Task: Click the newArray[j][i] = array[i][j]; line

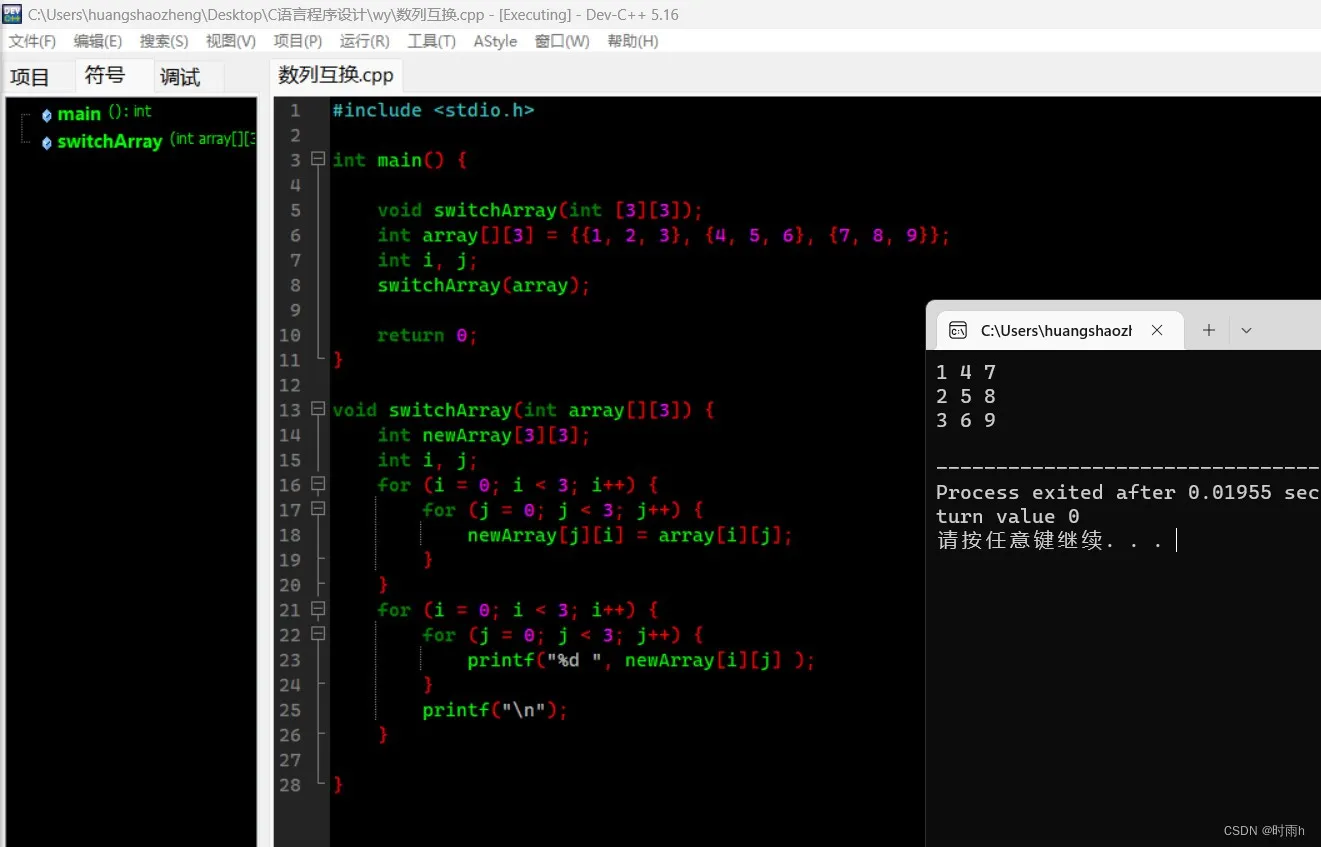Action: click(630, 535)
